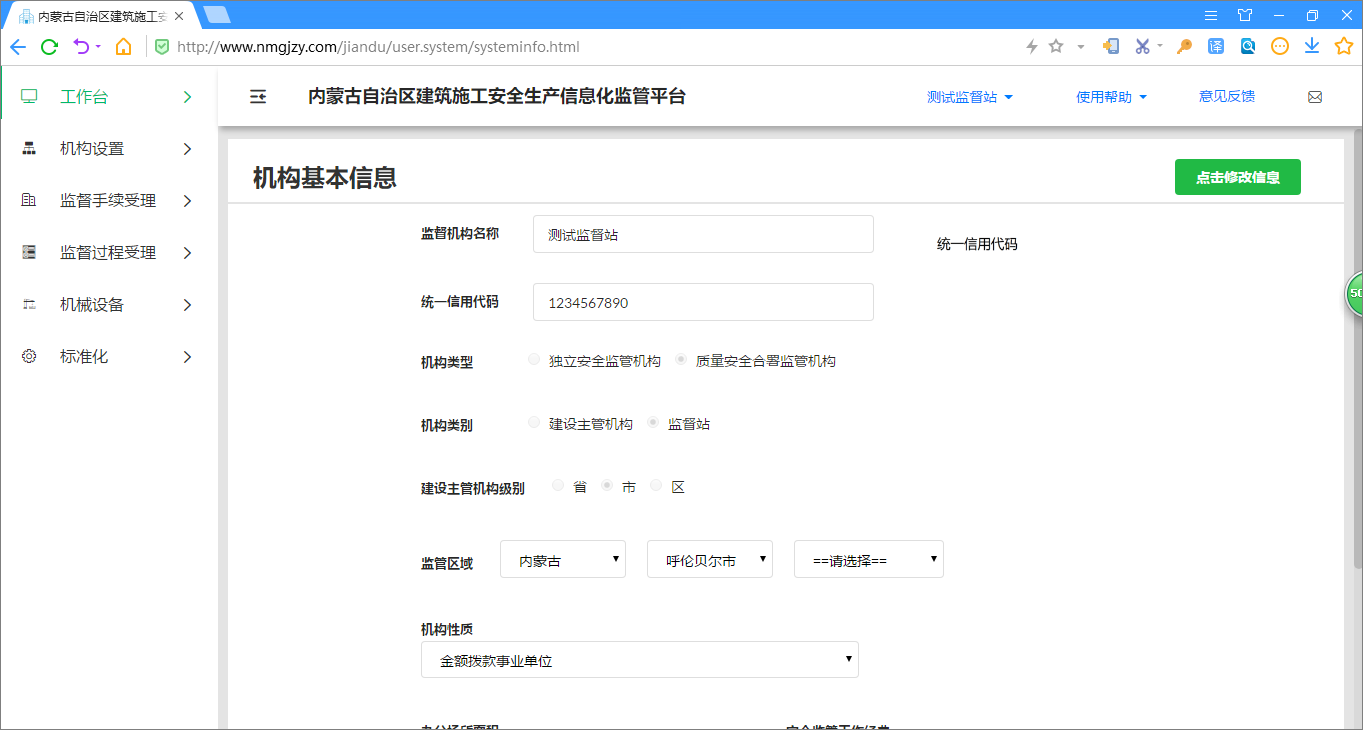Screen dimensions: 1363x730
Task: Click the building icon beside 监督手续受理
Action: click(x=29, y=200)
